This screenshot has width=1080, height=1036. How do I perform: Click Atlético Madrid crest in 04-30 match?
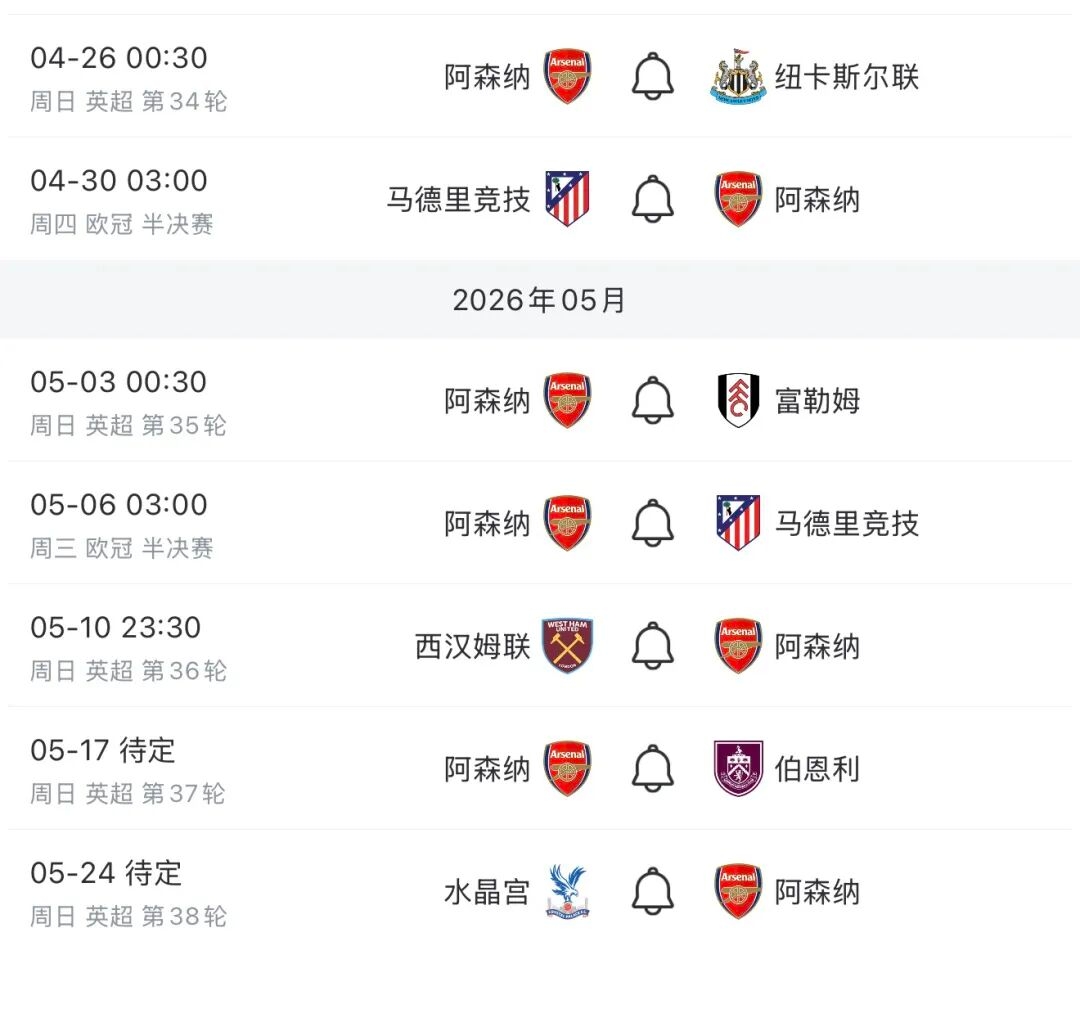[567, 199]
